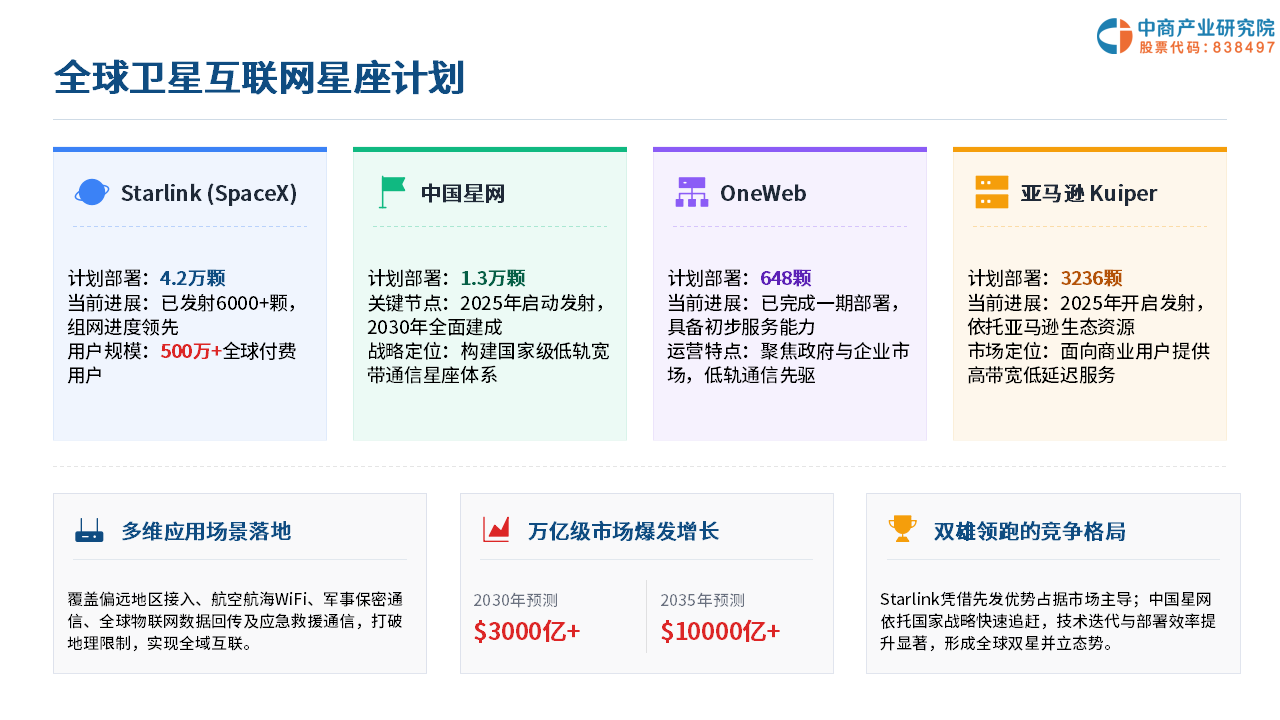1280x720 pixels.
Task: Click the Starlink (SpaceX) card heading
Action: [209, 193]
